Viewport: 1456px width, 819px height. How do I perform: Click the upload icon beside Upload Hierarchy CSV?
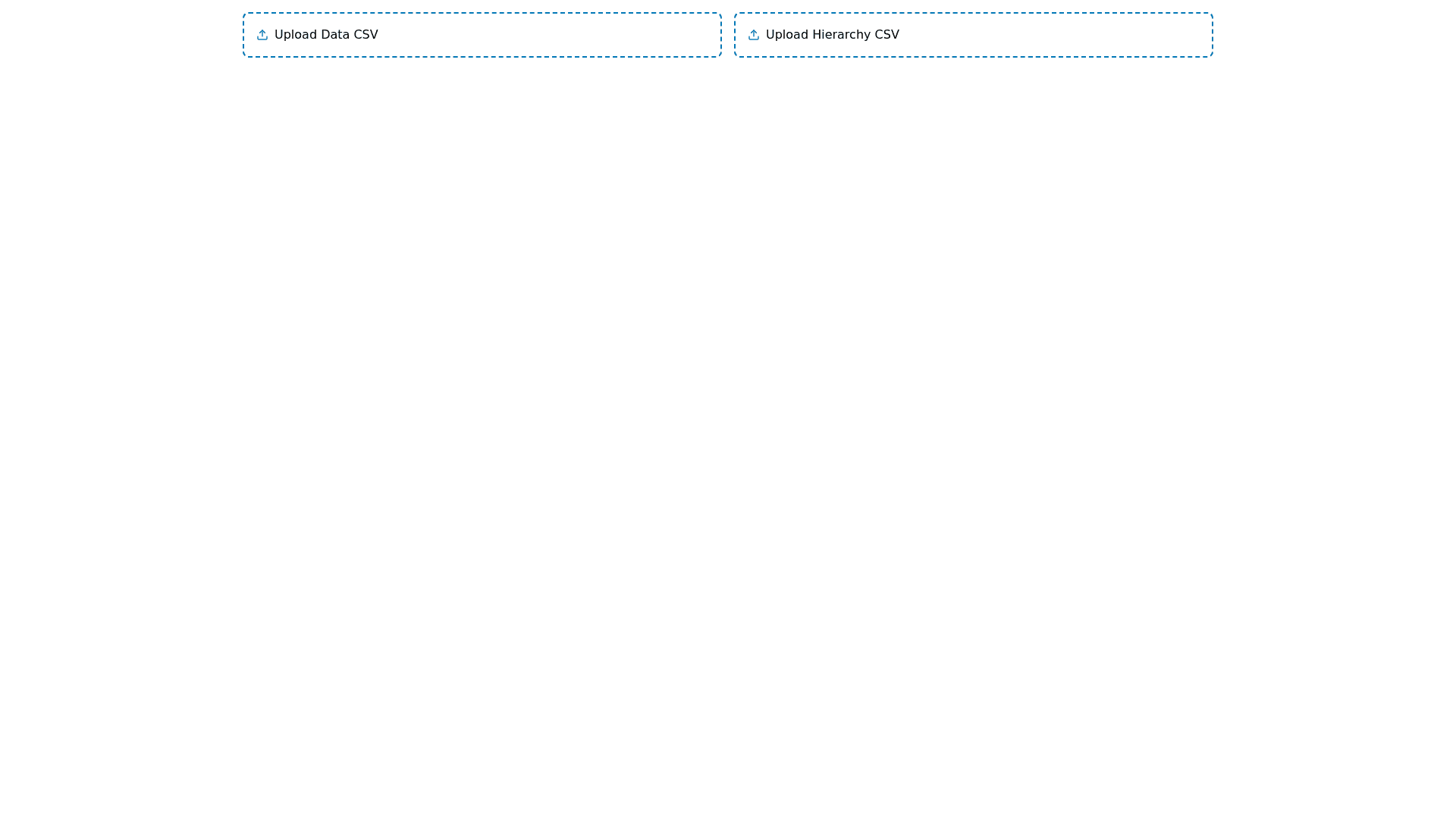tap(754, 35)
